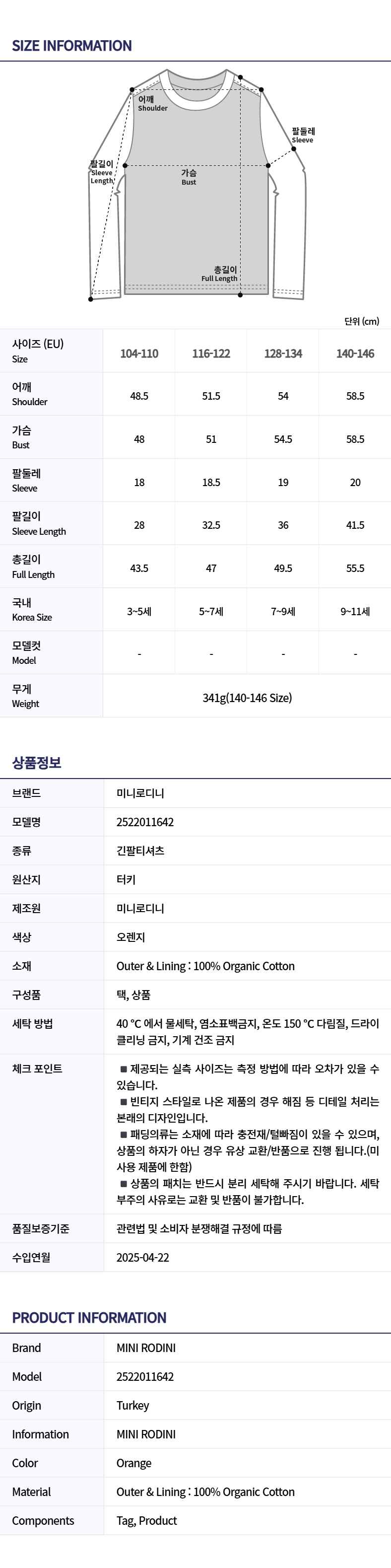Select the 116-122 size column header

[211, 353]
